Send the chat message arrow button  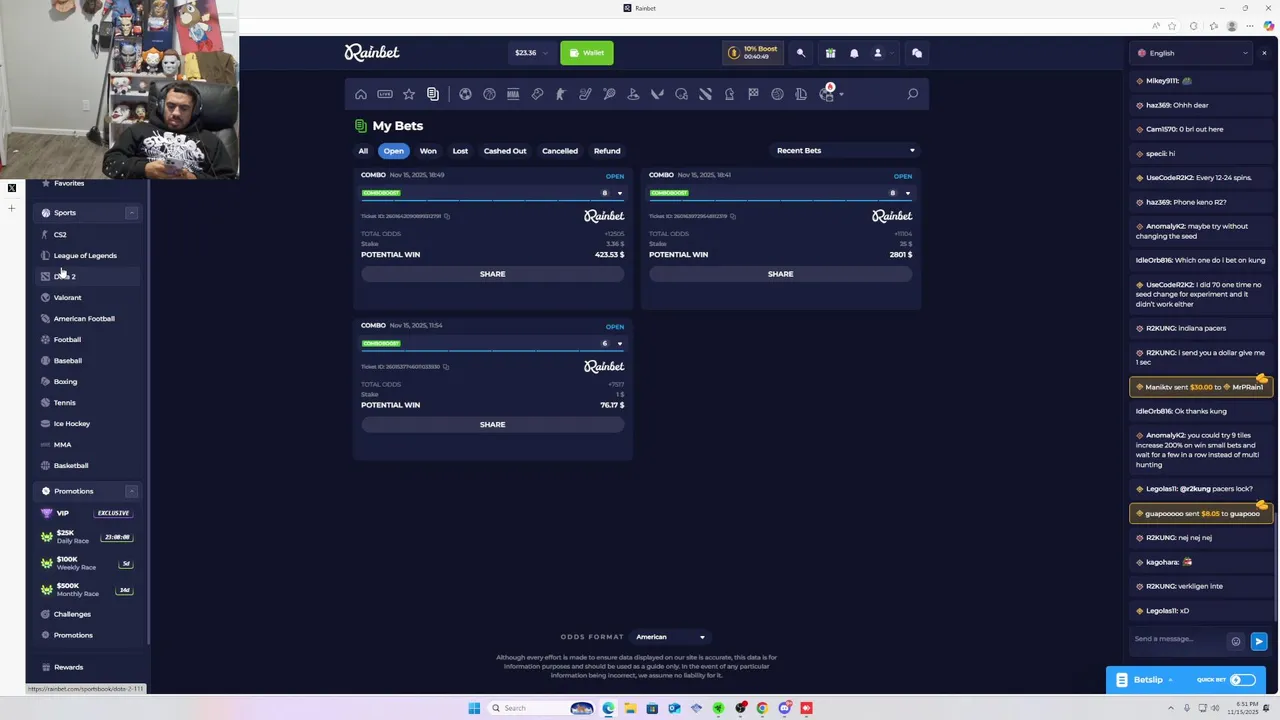click(1259, 642)
